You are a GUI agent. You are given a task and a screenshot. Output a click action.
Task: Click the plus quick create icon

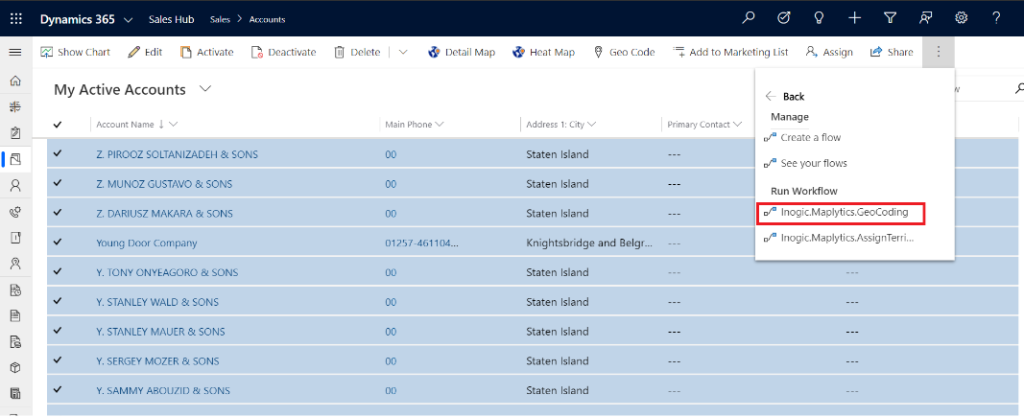click(x=854, y=18)
